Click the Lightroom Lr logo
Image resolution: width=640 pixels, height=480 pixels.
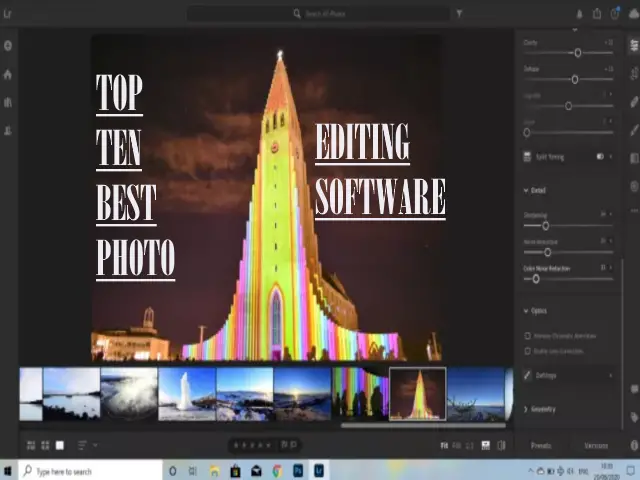(x=7, y=14)
